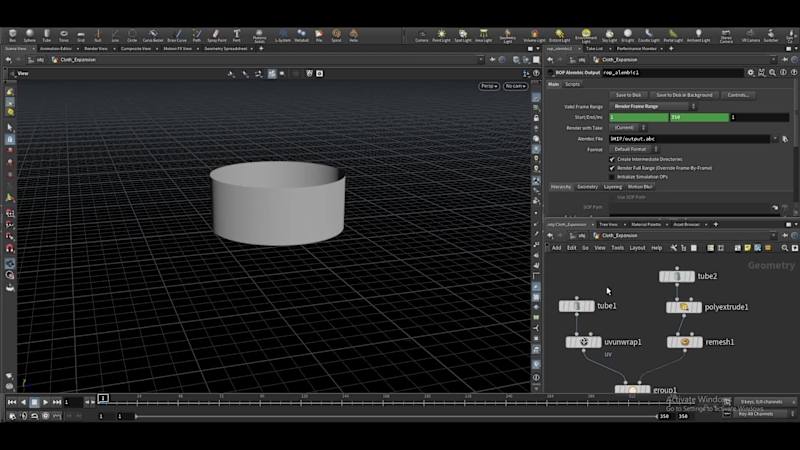Choose the Font shelf tool
Viewport: 800px width, 450px height.
(x=236, y=35)
